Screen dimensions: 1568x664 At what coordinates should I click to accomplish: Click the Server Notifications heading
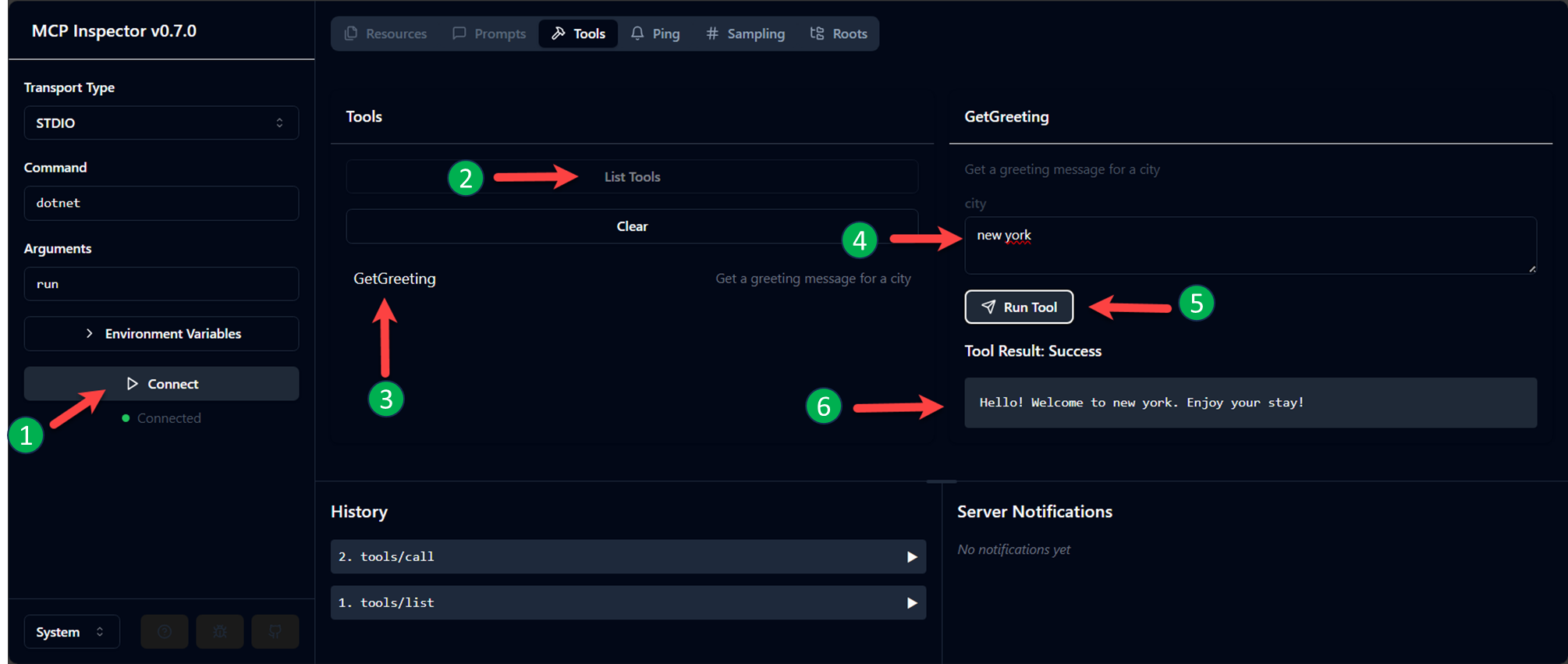1034,512
